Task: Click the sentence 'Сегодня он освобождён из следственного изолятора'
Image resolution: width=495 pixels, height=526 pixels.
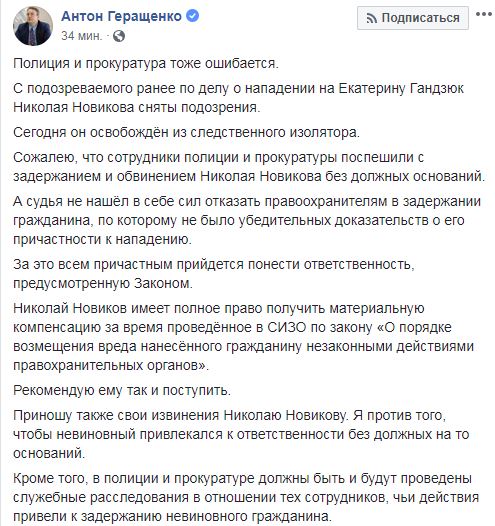Action: click(x=186, y=133)
